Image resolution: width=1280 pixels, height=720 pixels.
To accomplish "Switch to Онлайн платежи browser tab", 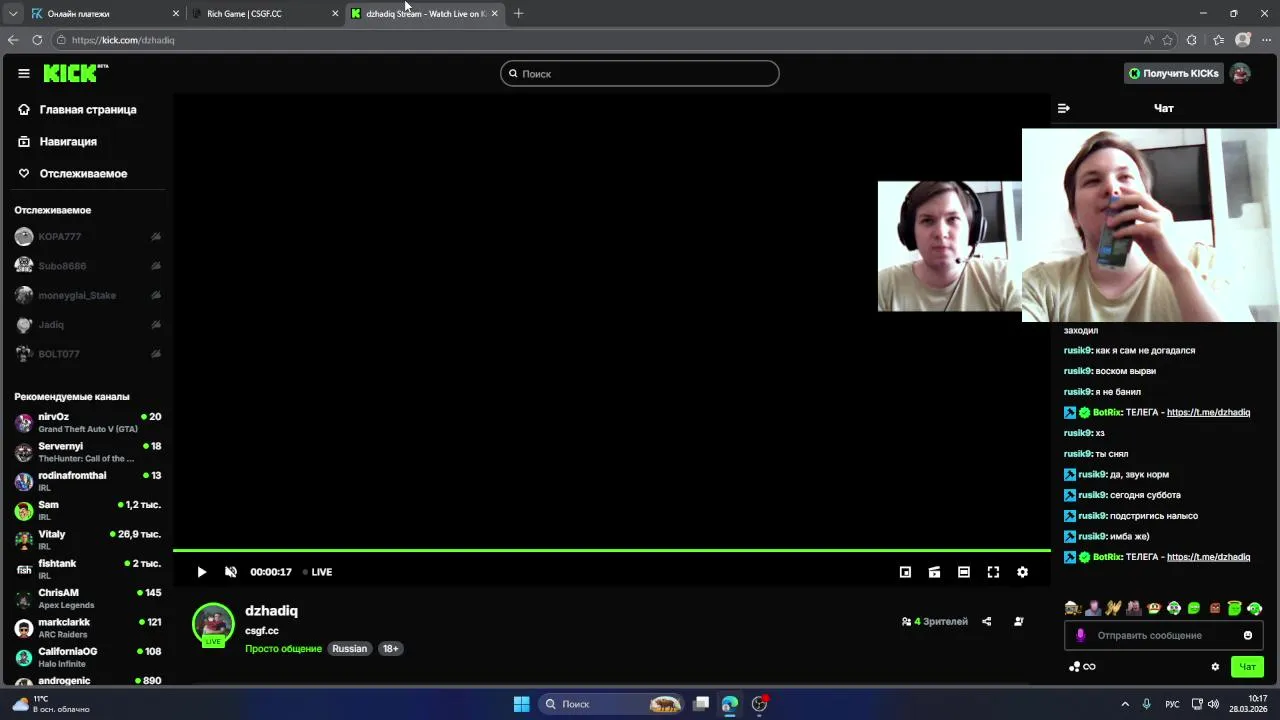I will (105, 14).
